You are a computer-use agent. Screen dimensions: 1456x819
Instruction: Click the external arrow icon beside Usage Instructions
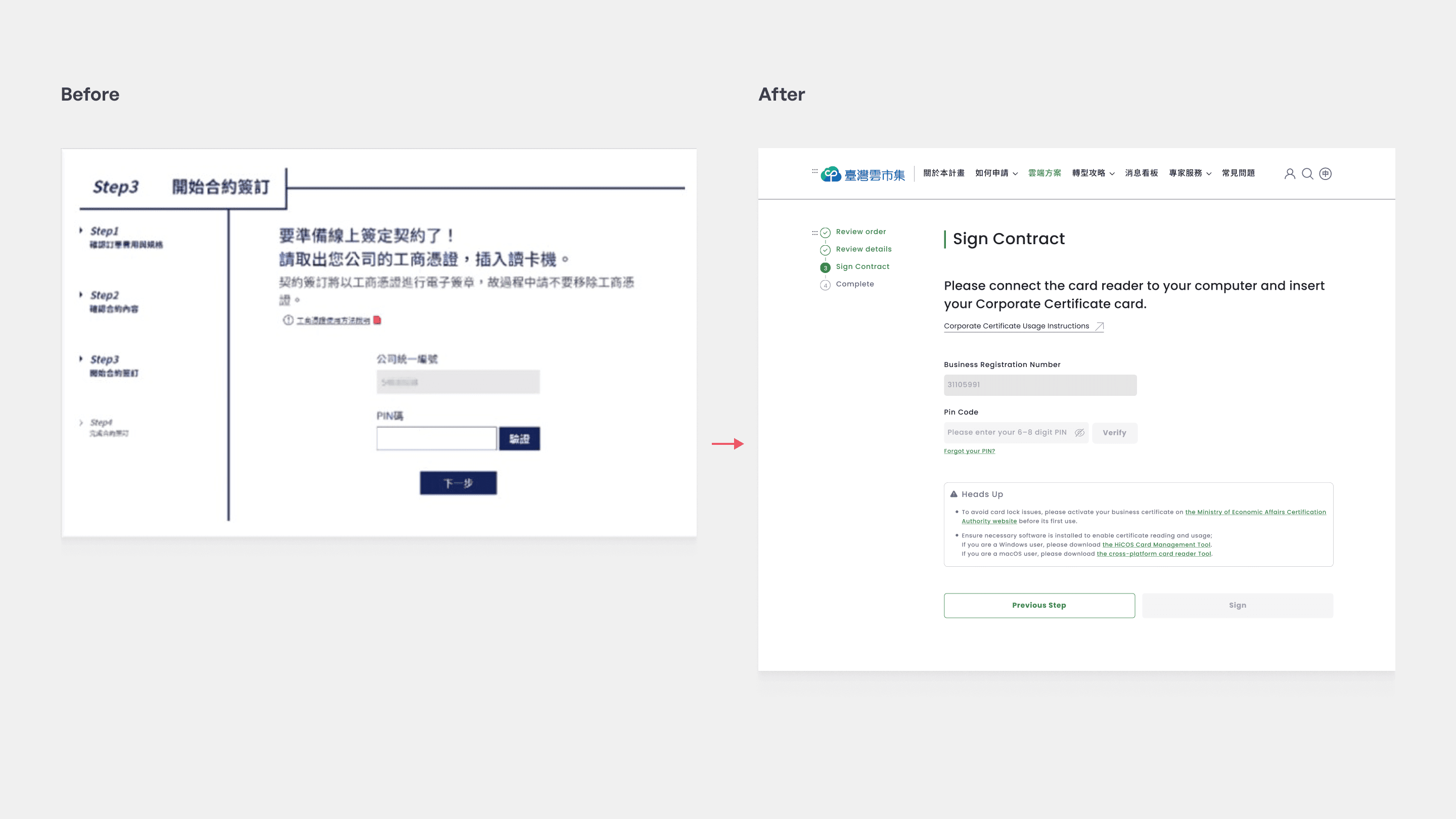click(x=1100, y=326)
